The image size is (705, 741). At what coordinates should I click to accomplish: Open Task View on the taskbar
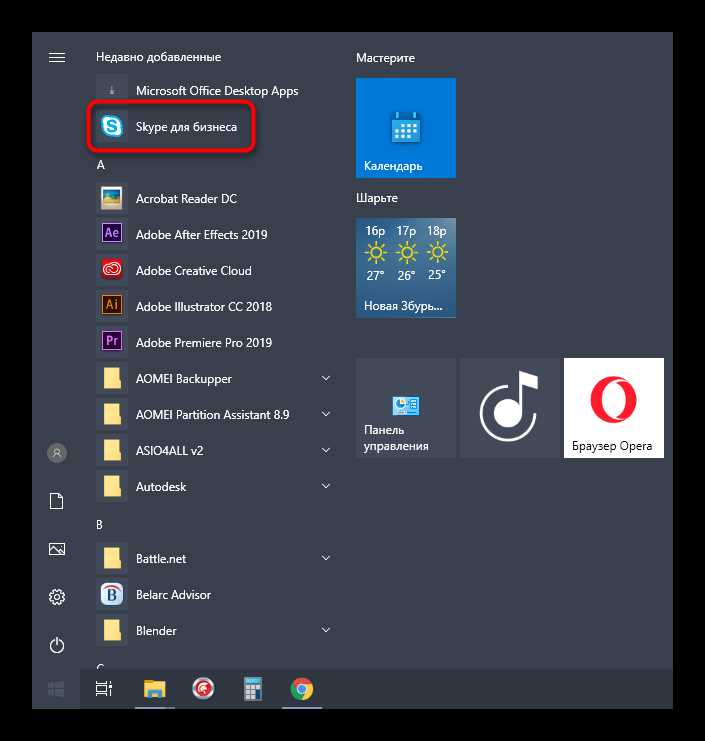[x=104, y=689]
